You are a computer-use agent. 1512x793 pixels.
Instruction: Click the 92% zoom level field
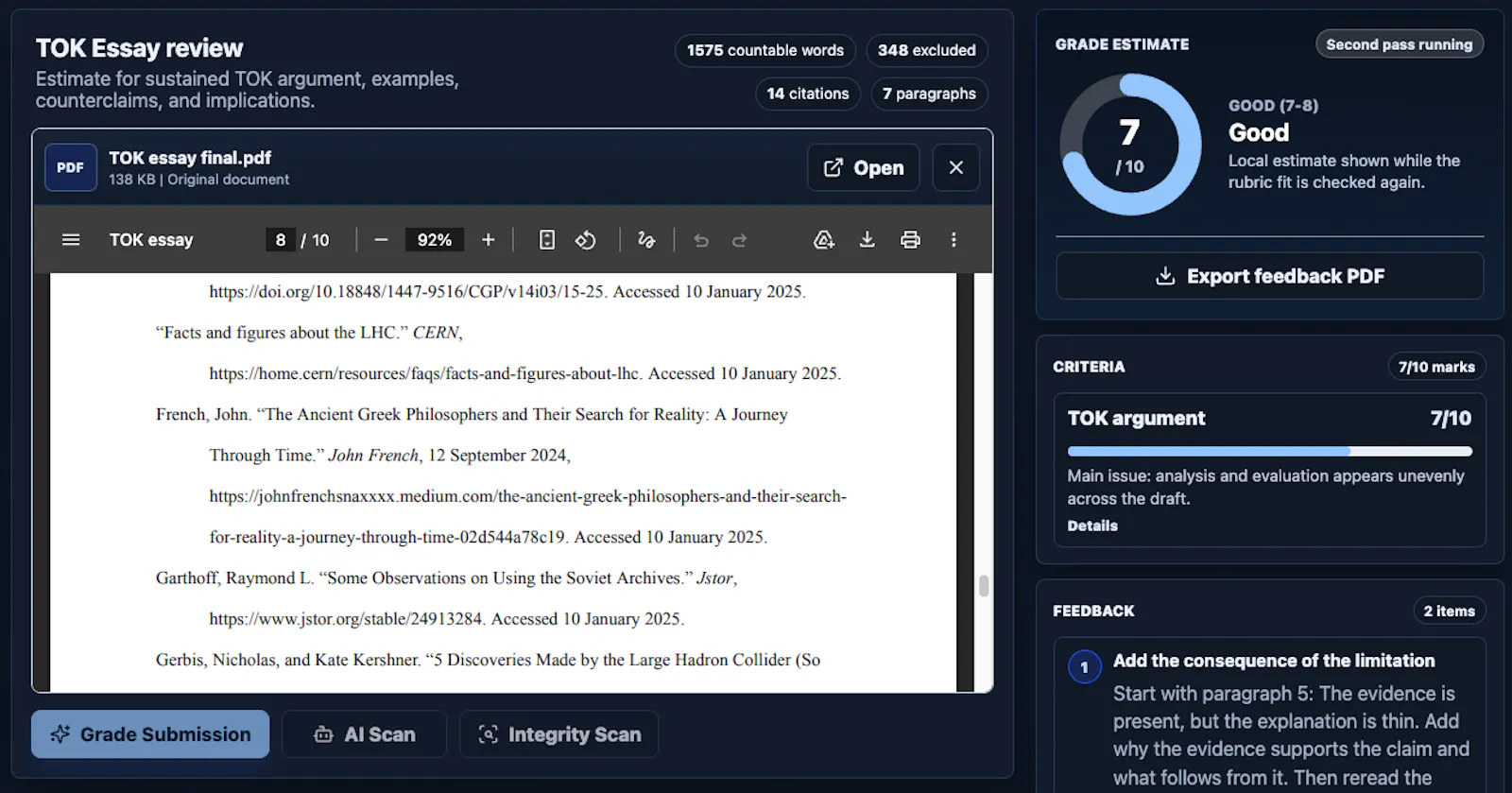click(x=435, y=240)
